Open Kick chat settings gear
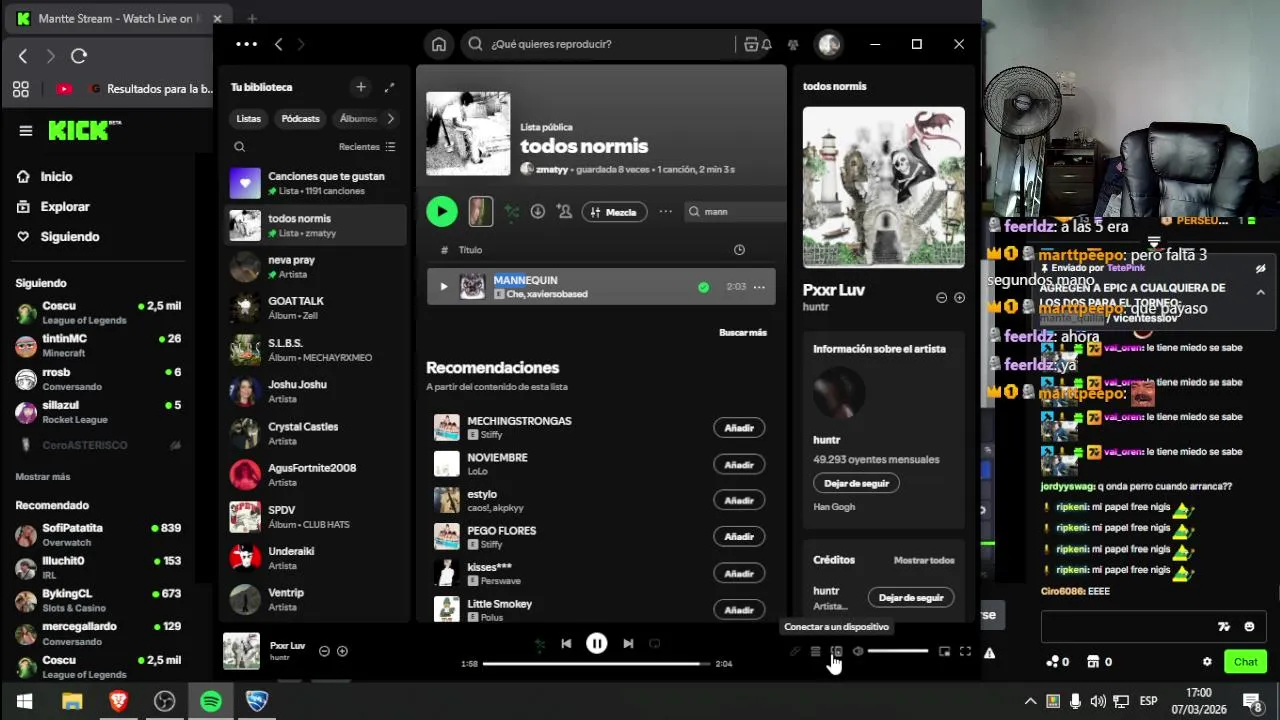 1207,662
